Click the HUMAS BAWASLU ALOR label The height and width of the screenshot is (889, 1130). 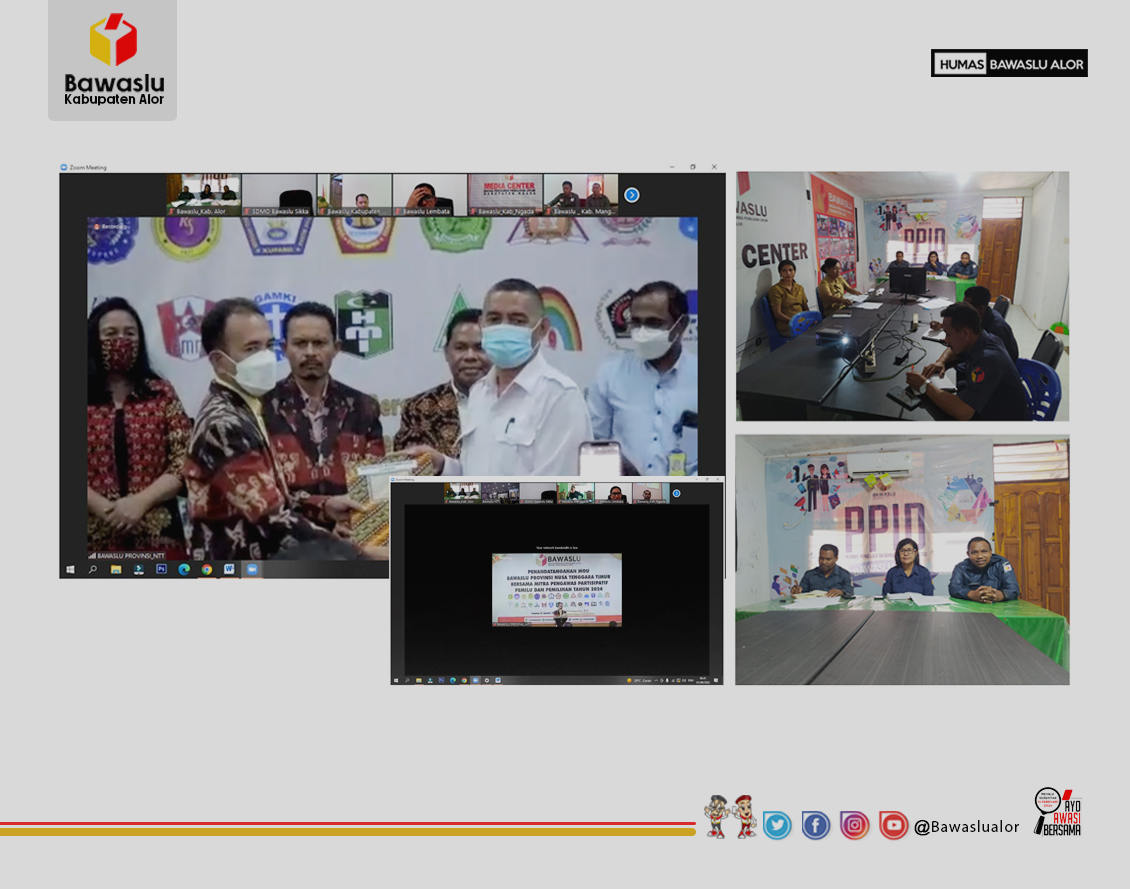tap(1009, 63)
